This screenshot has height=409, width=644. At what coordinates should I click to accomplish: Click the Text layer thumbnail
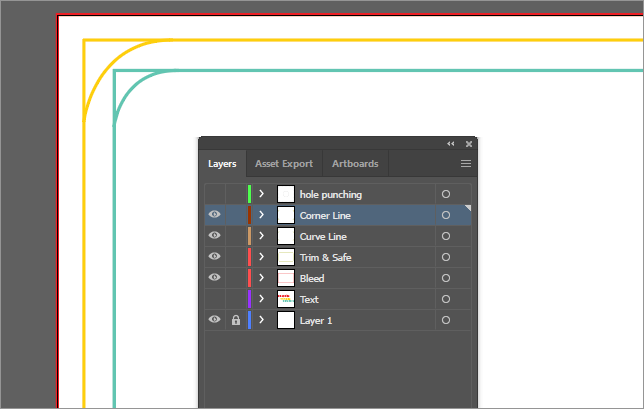[286, 299]
